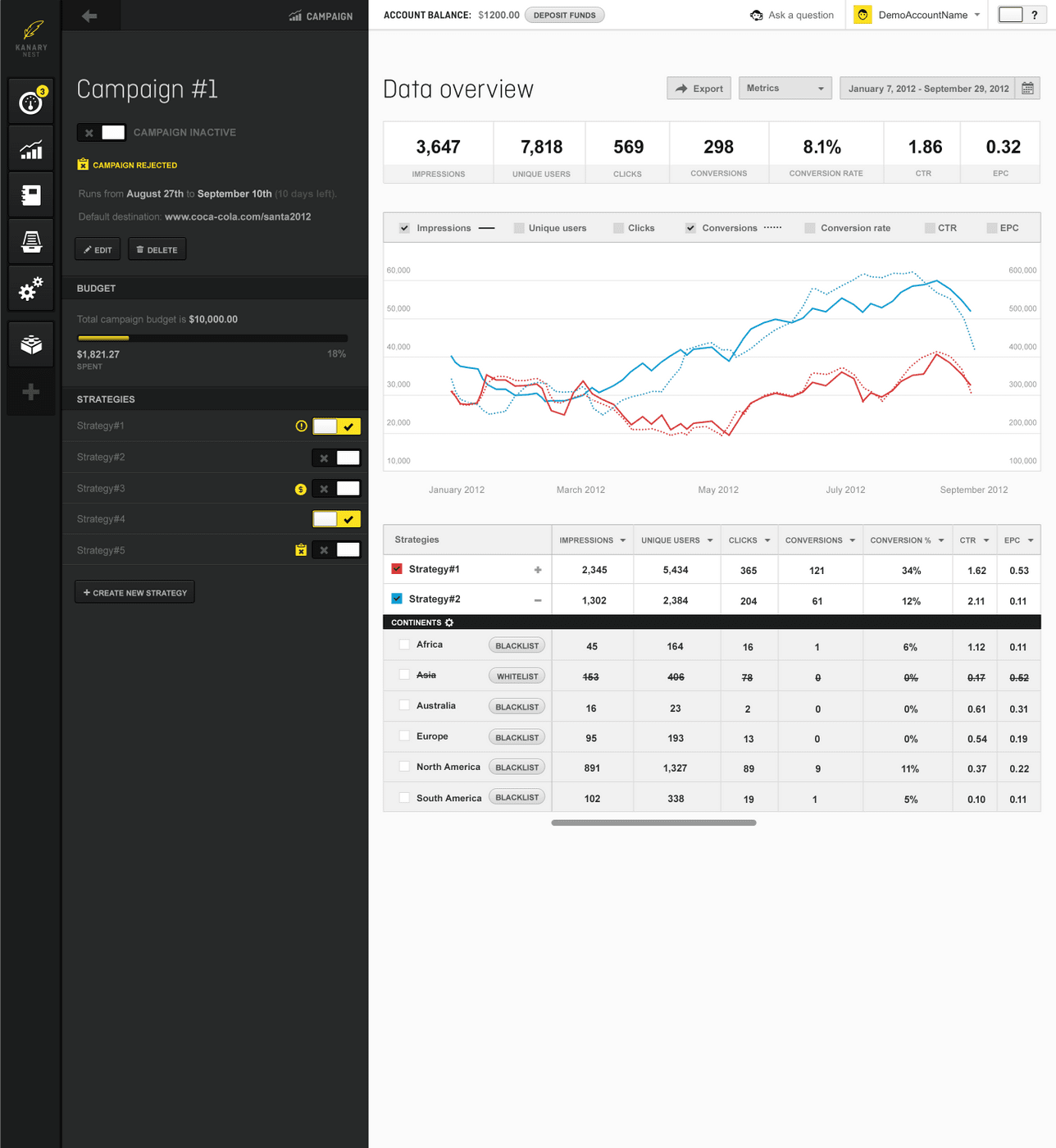Select Strategy#2 in the strategies list
Screen dimensions: 1056x1148
pos(101,458)
